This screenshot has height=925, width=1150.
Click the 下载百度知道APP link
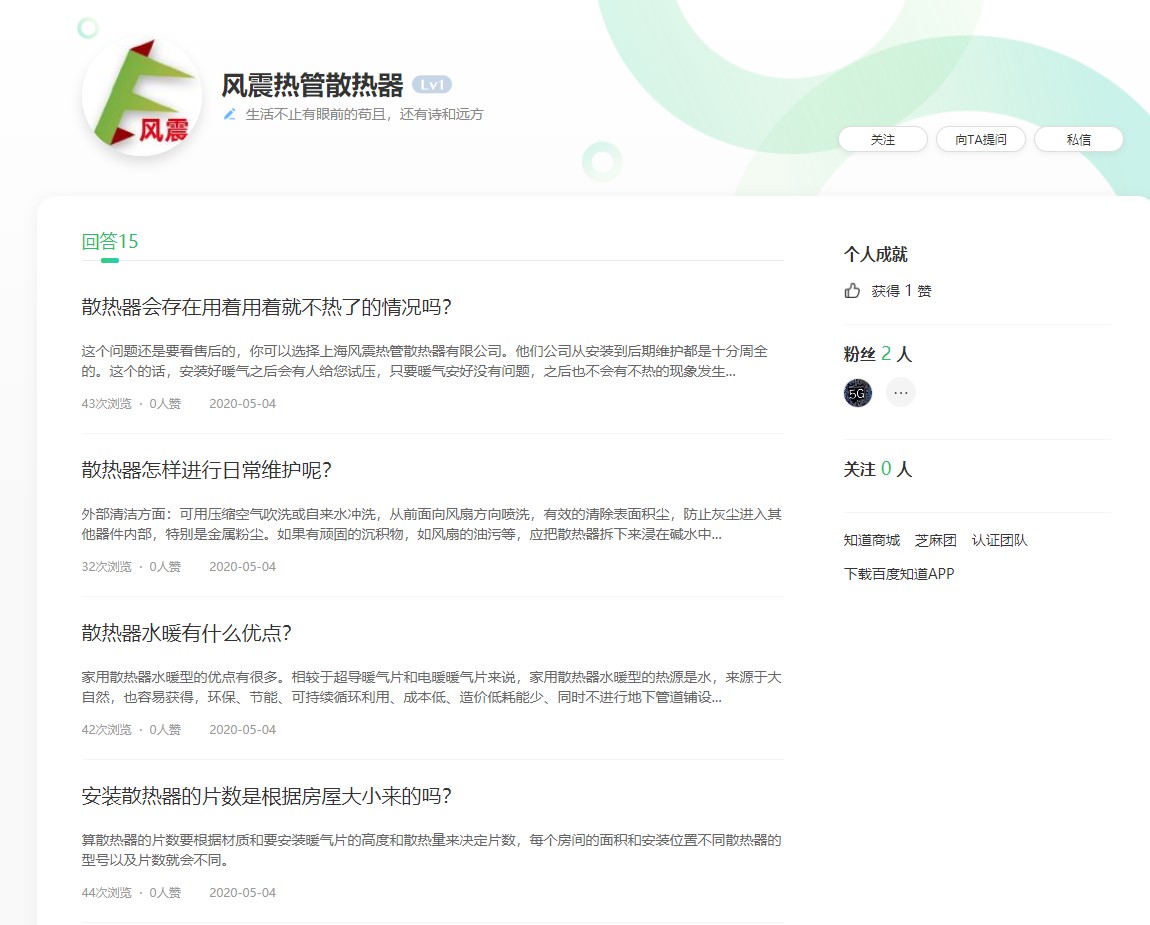coord(898,574)
